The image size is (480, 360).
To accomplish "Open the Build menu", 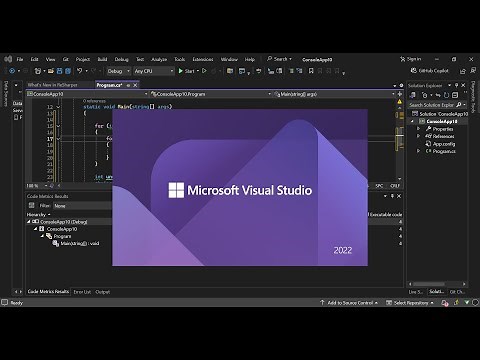I will click(x=102, y=59).
